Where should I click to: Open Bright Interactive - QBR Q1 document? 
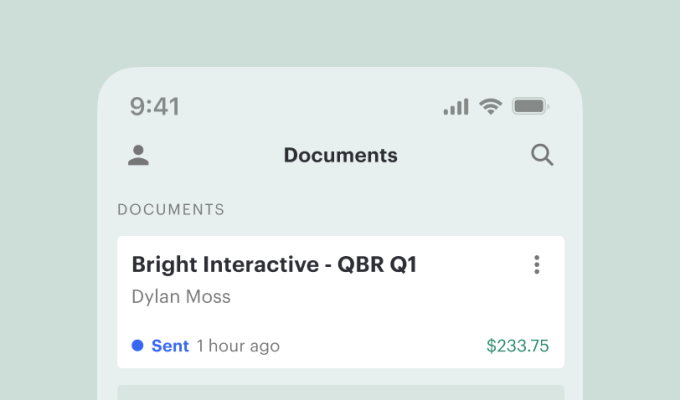pos(274,265)
